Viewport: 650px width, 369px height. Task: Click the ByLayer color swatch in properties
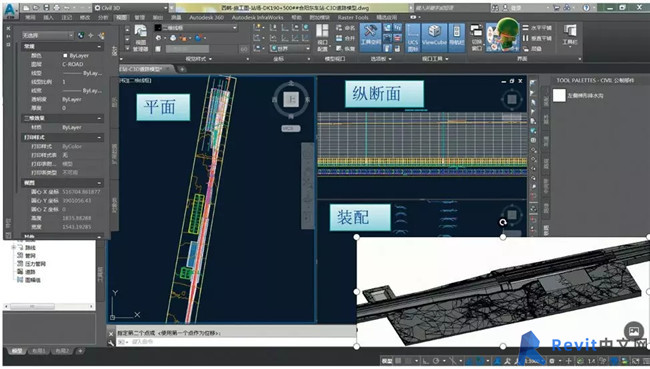(65, 55)
